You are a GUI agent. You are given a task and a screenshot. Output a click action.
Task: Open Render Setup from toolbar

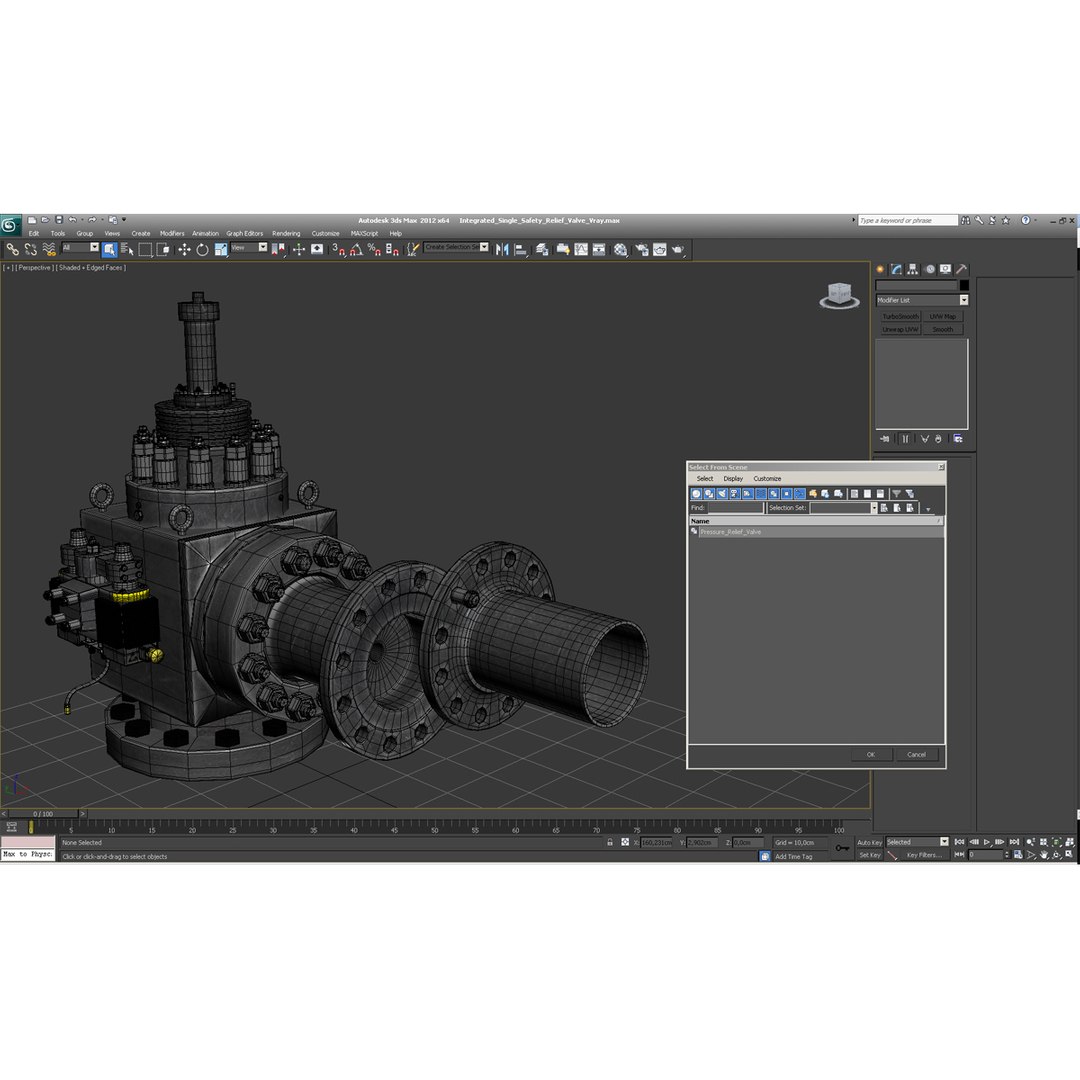[x=641, y=249]
